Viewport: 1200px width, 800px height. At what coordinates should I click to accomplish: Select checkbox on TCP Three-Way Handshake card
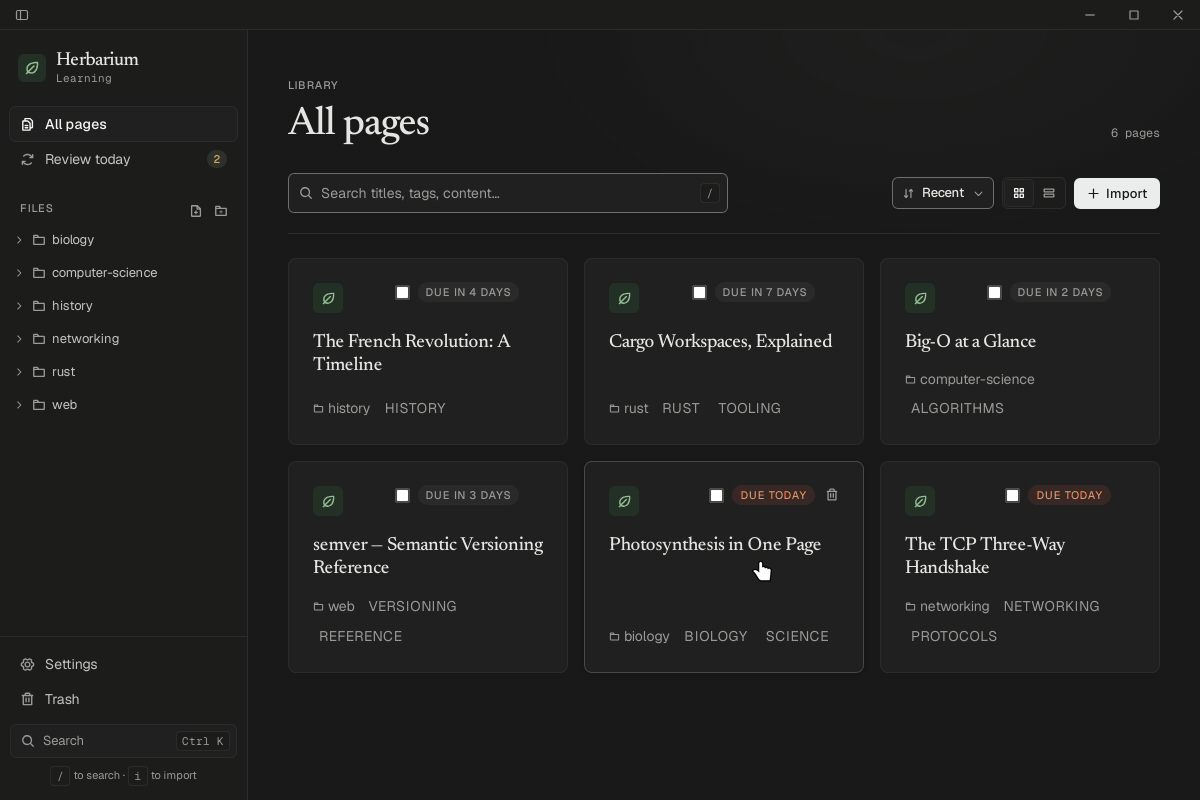1012,495
